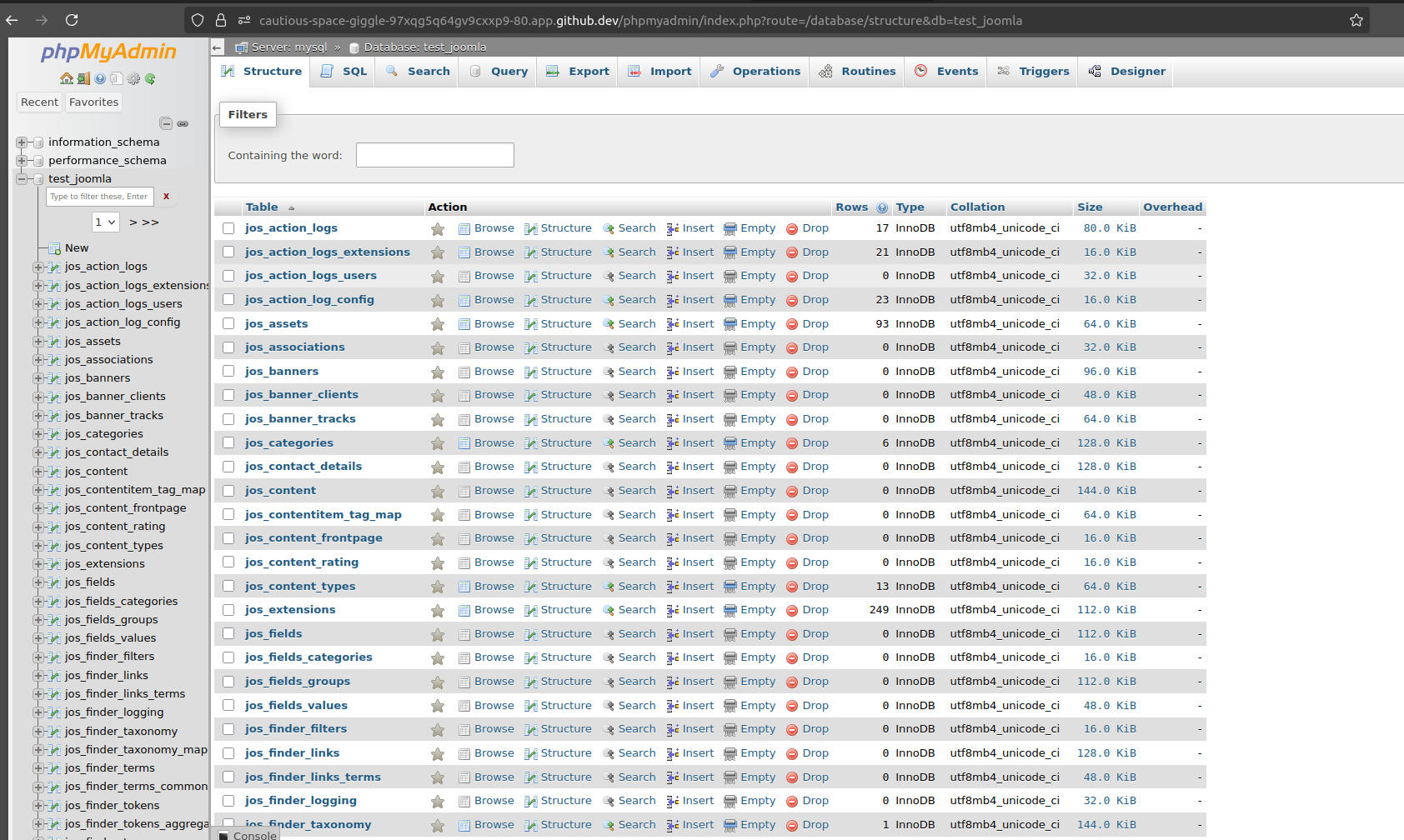
Task: Open phpMyAdmin settings via the gear icon
Action: point(133,78)
